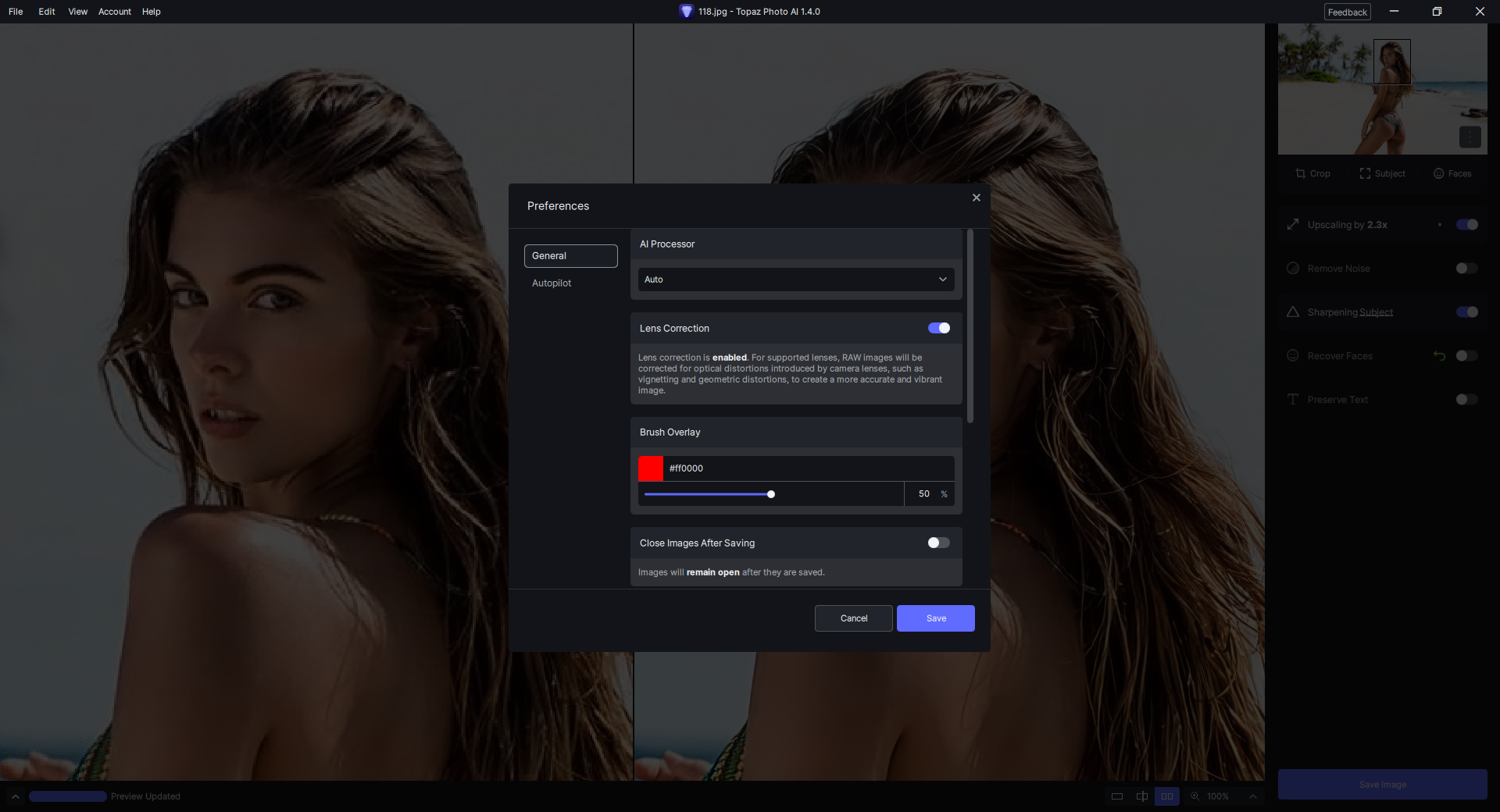Viewport: 1500px width, 812px height.
Task: Open the Account menu
Action: click(115, 12)
